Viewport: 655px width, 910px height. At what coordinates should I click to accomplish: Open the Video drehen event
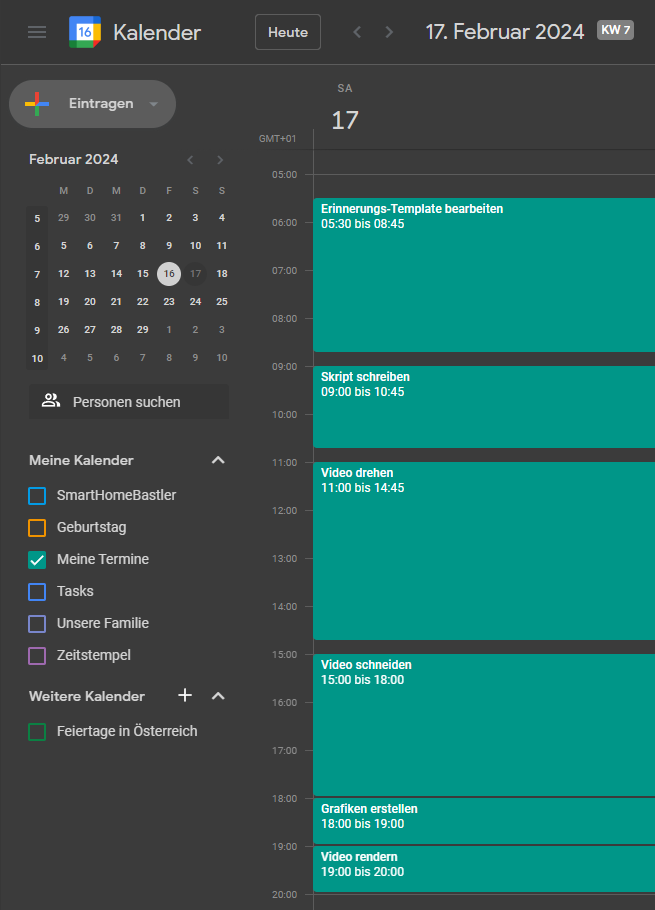pos(484,551)
